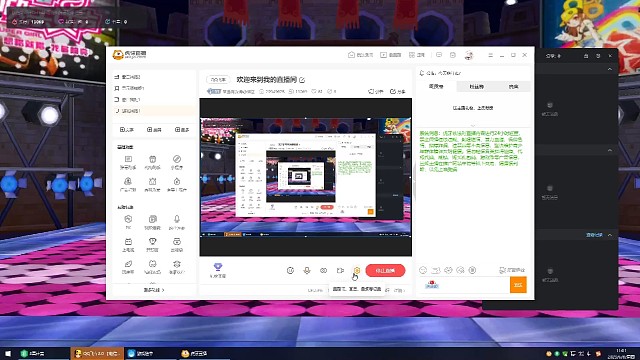Open the play-icon item in the Huya title bar
Viewport: 640px width, 360px height.
(x=390, y=55)
